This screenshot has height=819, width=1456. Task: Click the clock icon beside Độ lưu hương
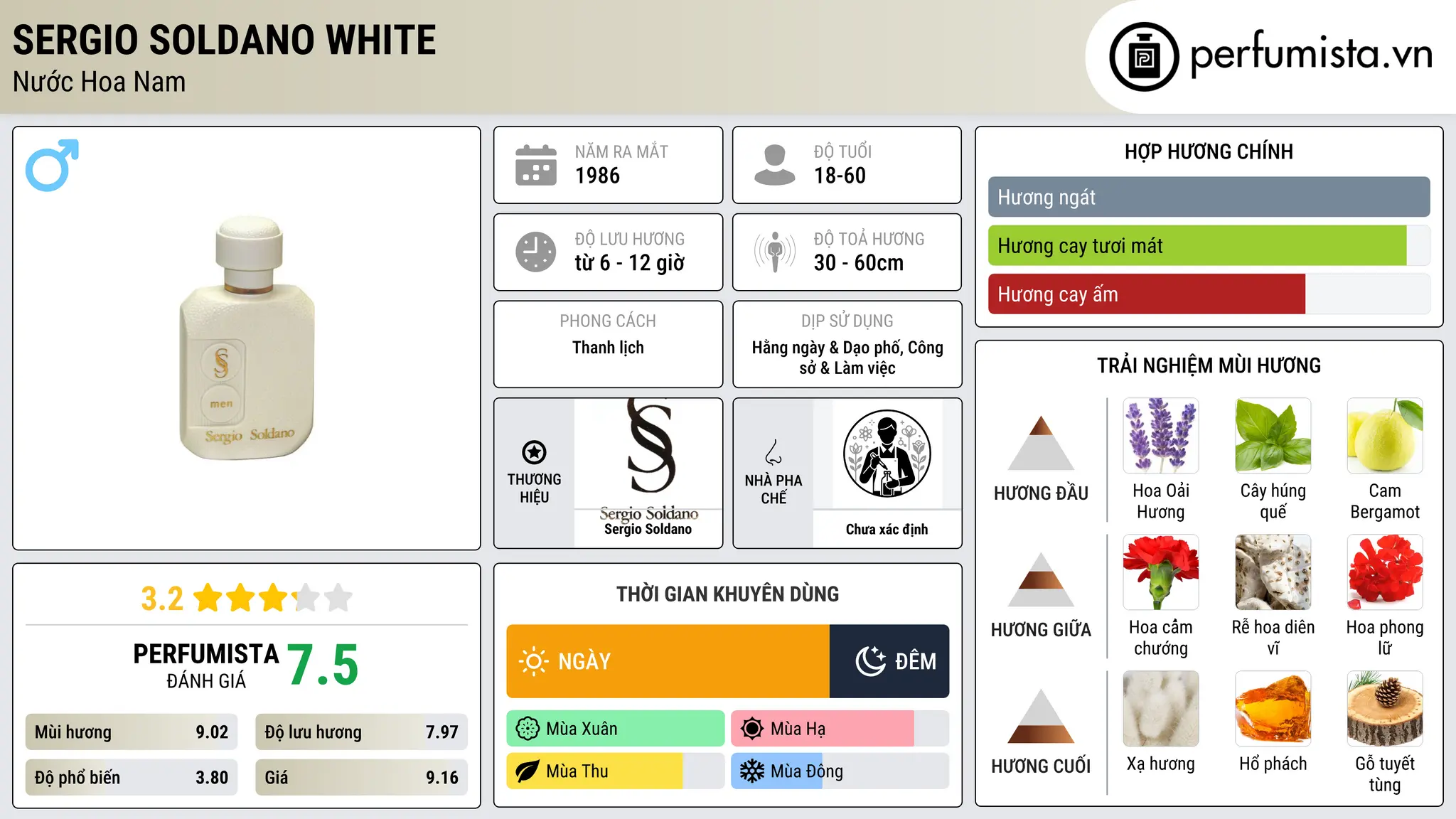click(536, 252)
